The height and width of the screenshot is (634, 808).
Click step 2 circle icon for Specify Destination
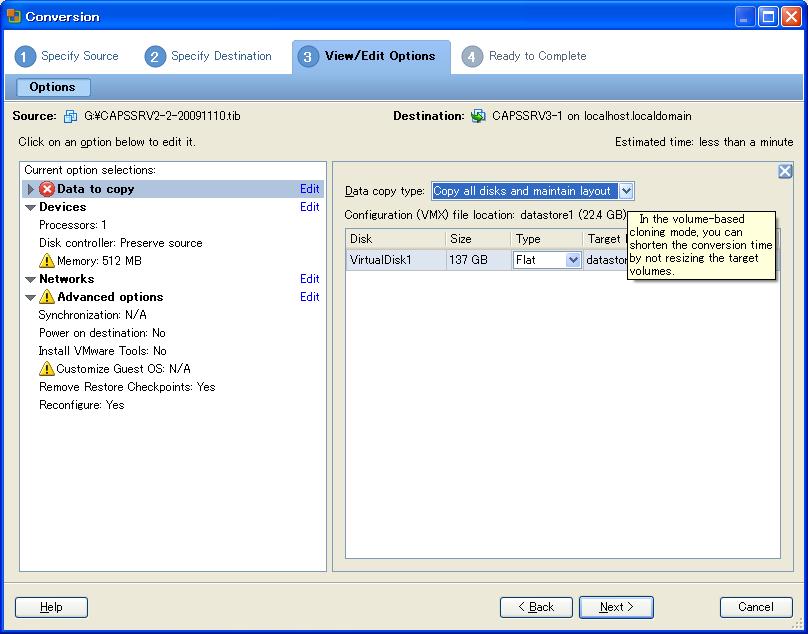pos(155,57)
